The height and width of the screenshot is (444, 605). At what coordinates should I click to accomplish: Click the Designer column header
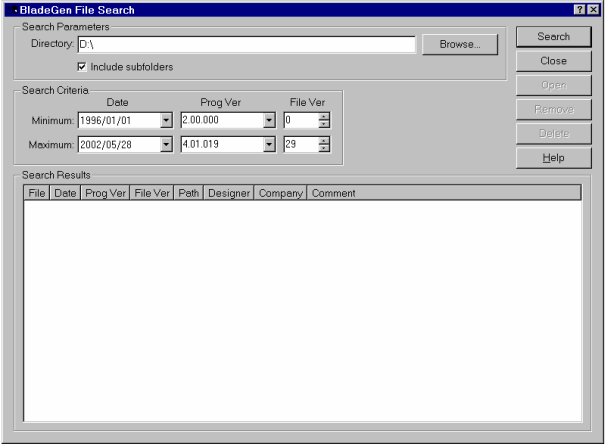coord(228,193)
